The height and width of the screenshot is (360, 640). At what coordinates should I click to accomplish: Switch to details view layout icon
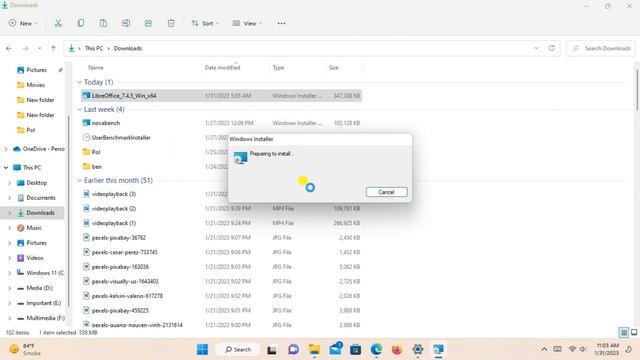623,333
